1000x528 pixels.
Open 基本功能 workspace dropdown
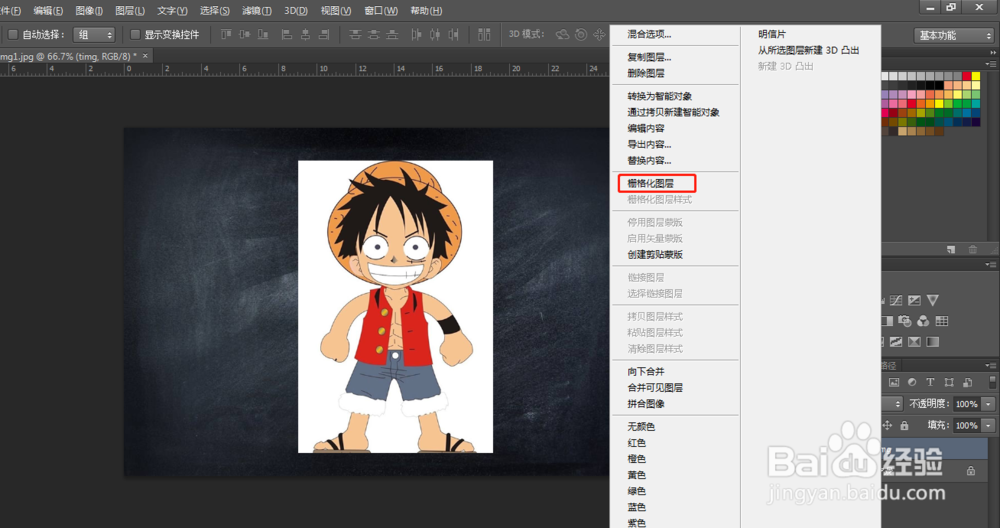953,35
